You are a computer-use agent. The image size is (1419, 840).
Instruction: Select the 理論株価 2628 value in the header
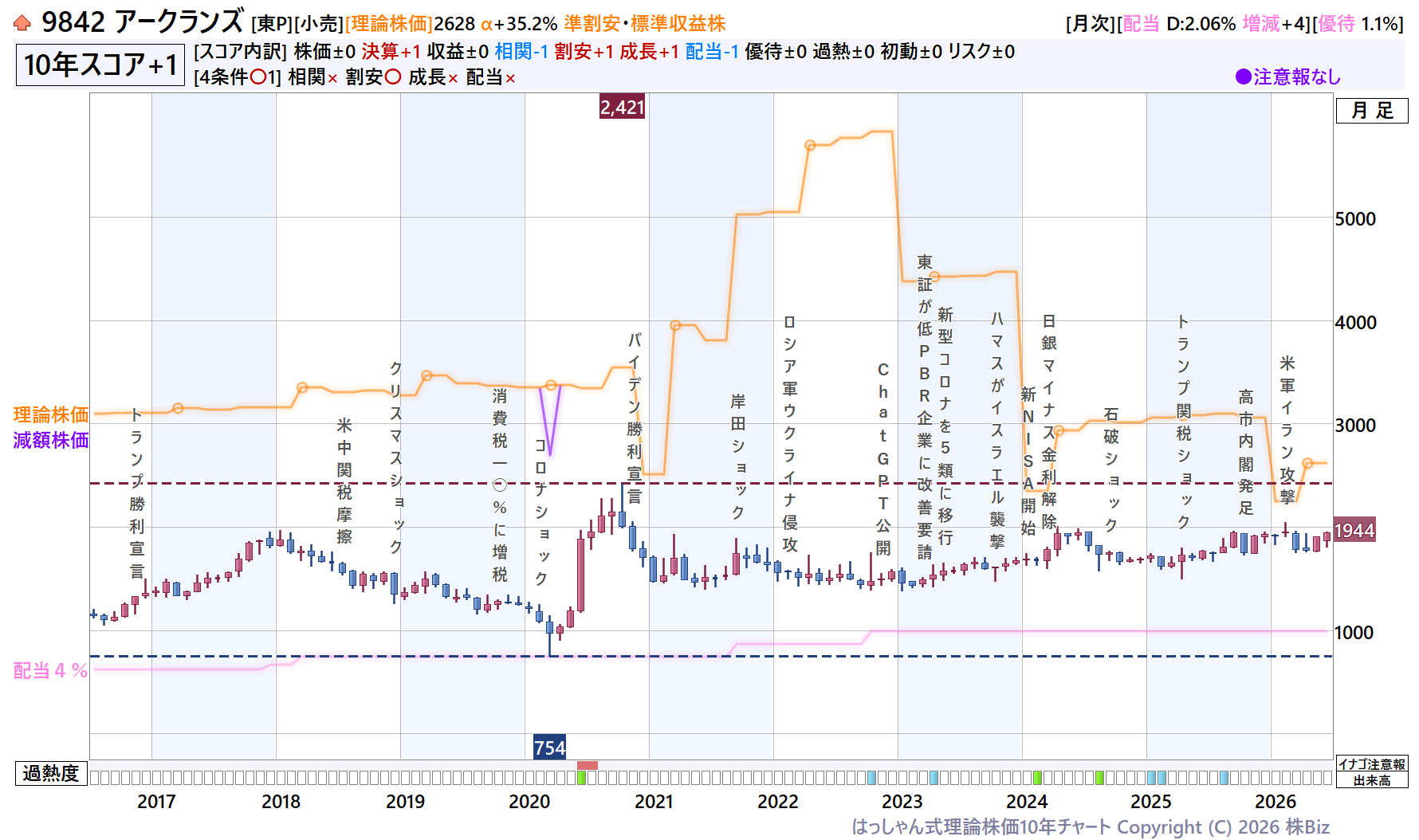410,24
